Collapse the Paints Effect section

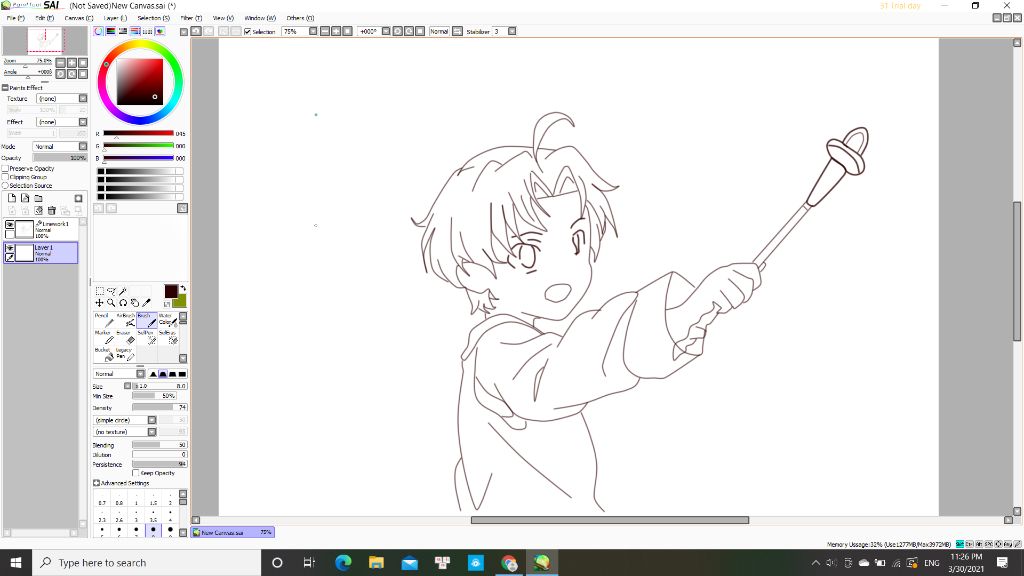point(5,88)
